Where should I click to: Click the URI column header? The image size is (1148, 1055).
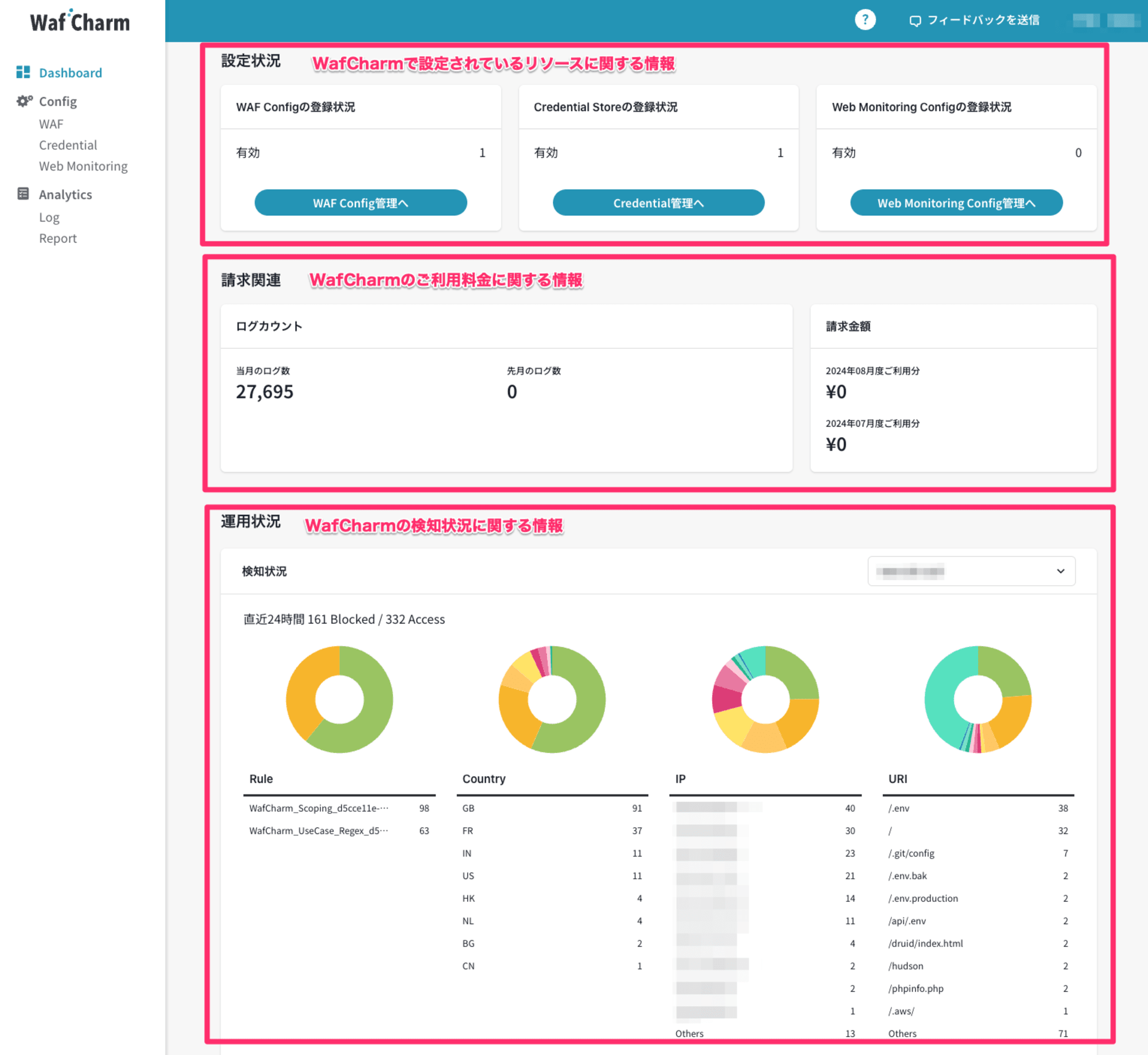point(898,779)
